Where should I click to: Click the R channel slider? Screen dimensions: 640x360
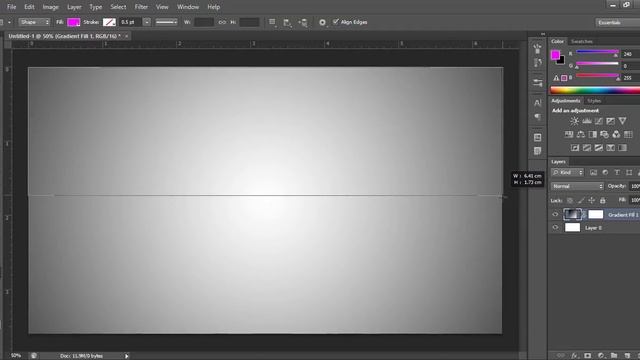[597, 52]
